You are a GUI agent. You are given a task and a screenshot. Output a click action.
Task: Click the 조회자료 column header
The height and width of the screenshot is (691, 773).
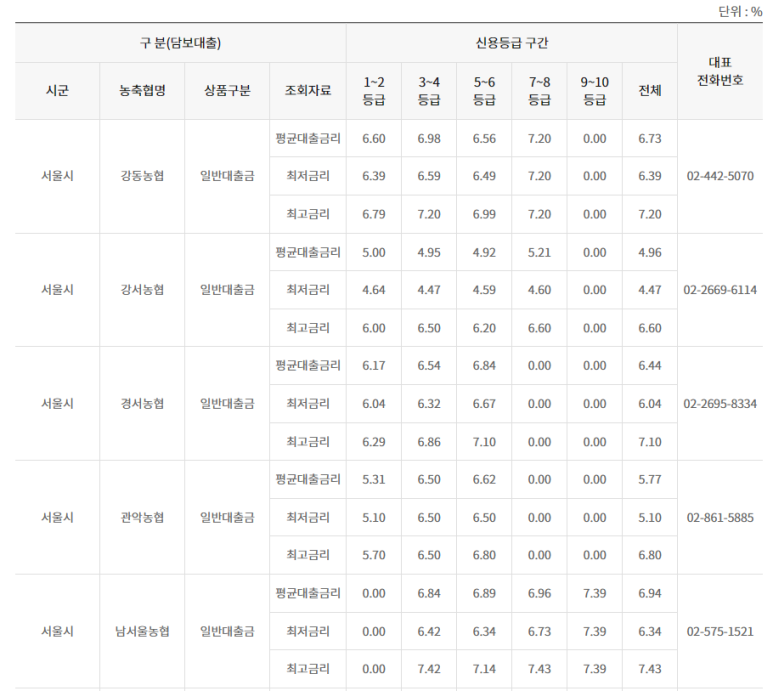[x=308, y=91]
